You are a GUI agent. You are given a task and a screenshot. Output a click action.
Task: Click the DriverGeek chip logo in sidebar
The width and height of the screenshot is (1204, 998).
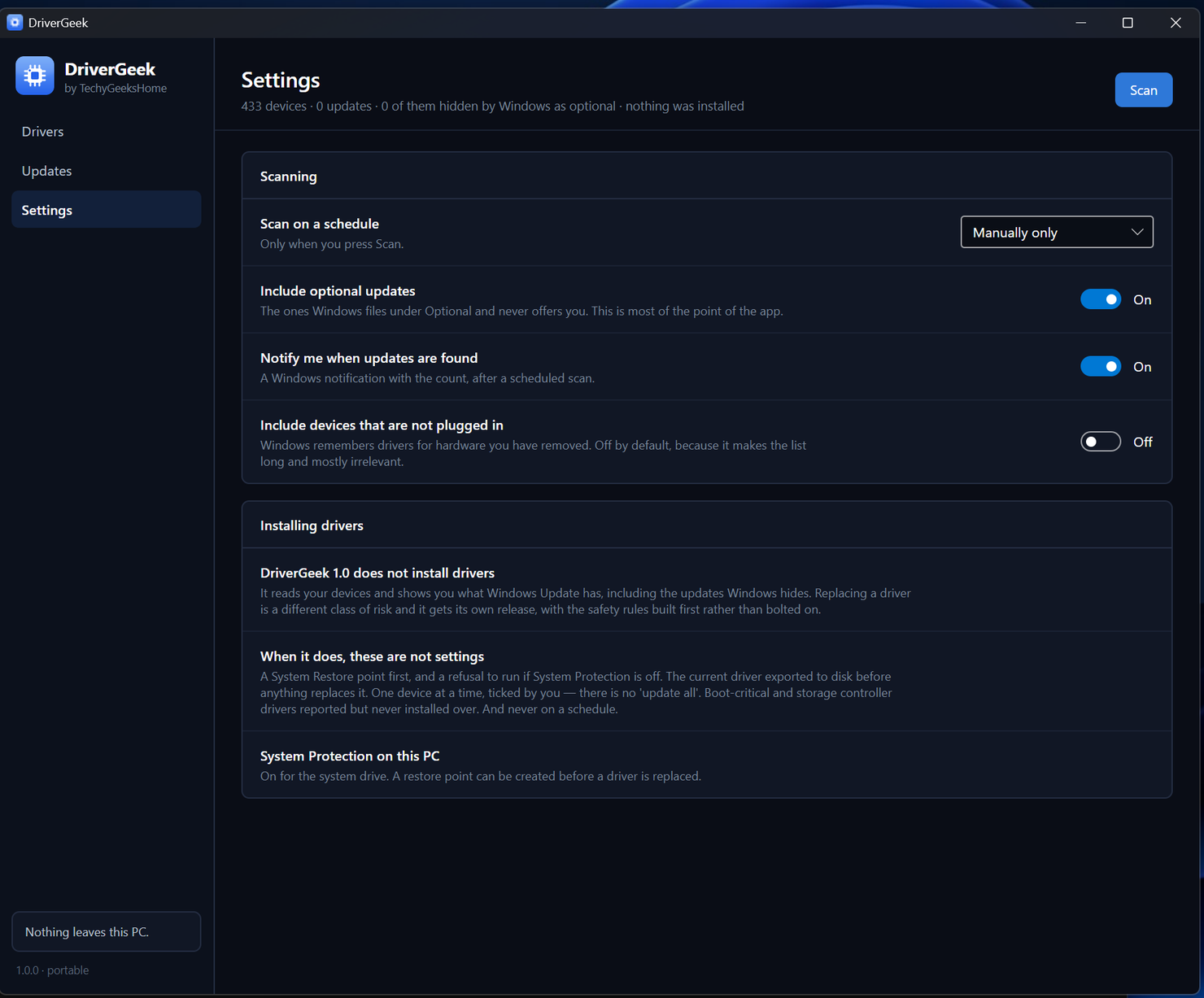tap(34, 76)
